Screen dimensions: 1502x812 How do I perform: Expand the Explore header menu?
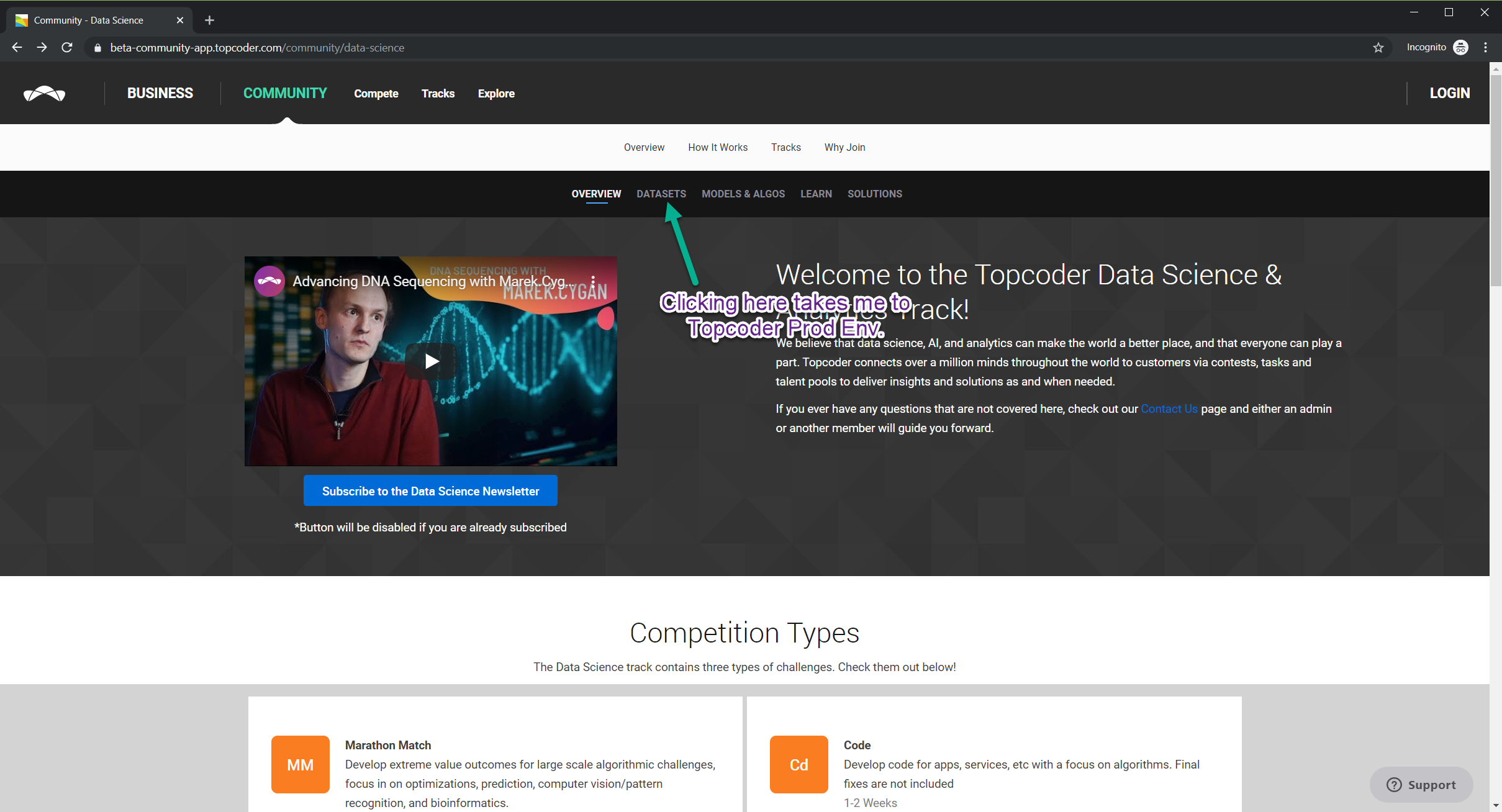pos(495,94)
